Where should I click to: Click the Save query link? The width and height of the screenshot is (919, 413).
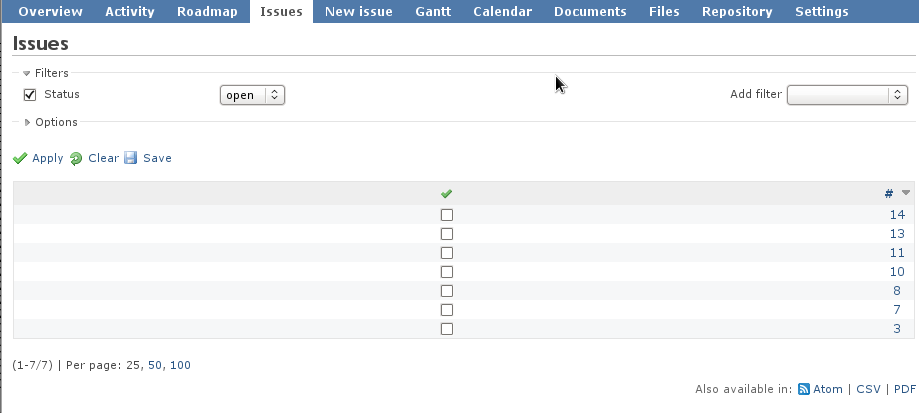click(x=157, y=158)
